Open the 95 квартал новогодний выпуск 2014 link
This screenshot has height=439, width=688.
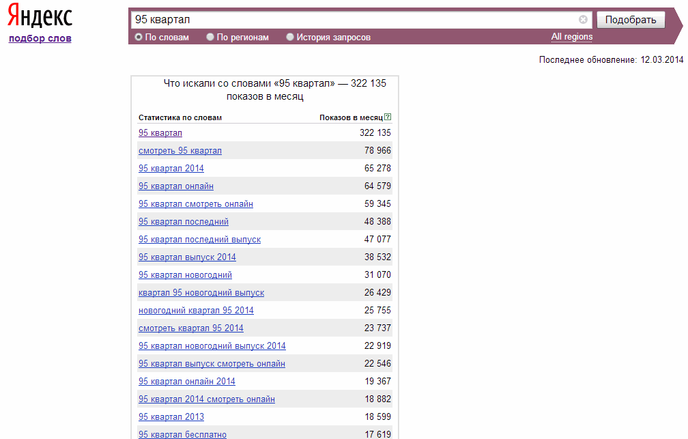tap(212, 346)
